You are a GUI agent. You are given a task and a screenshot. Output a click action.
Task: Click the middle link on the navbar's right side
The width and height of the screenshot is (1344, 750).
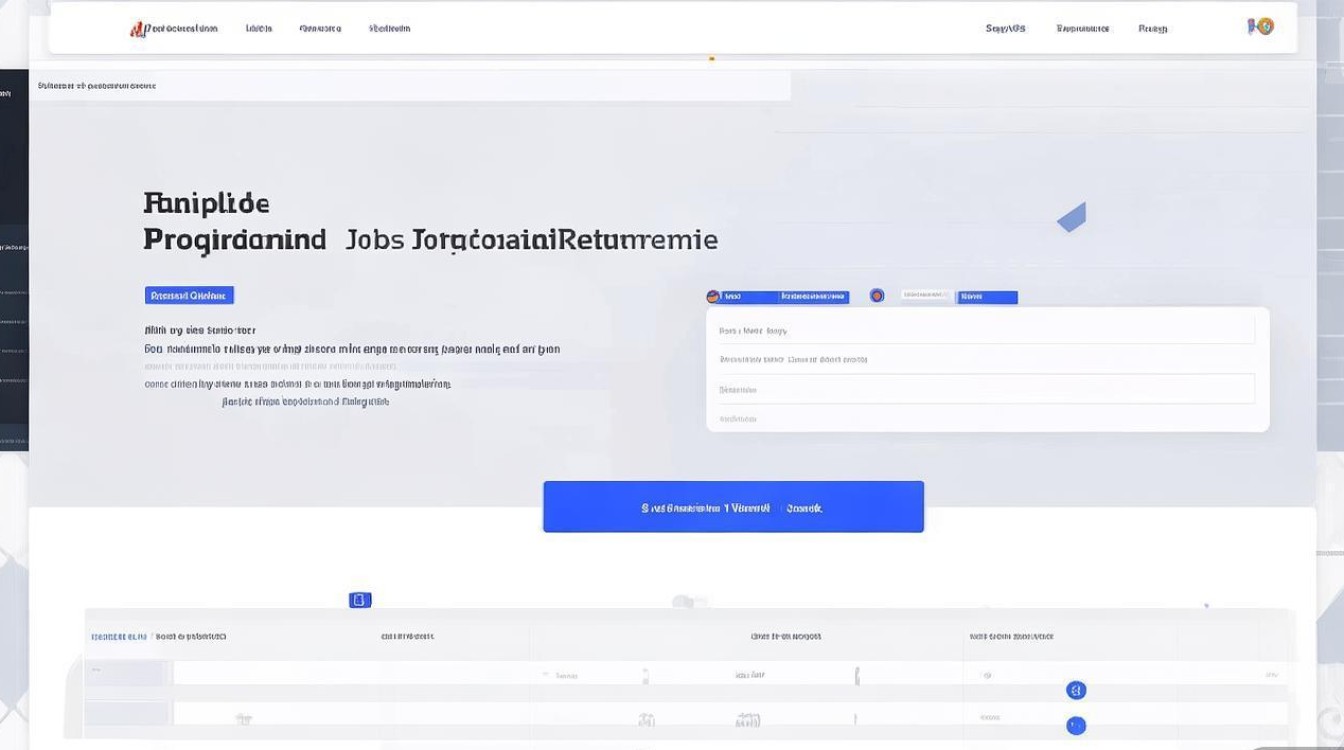tap(1083, 29)
